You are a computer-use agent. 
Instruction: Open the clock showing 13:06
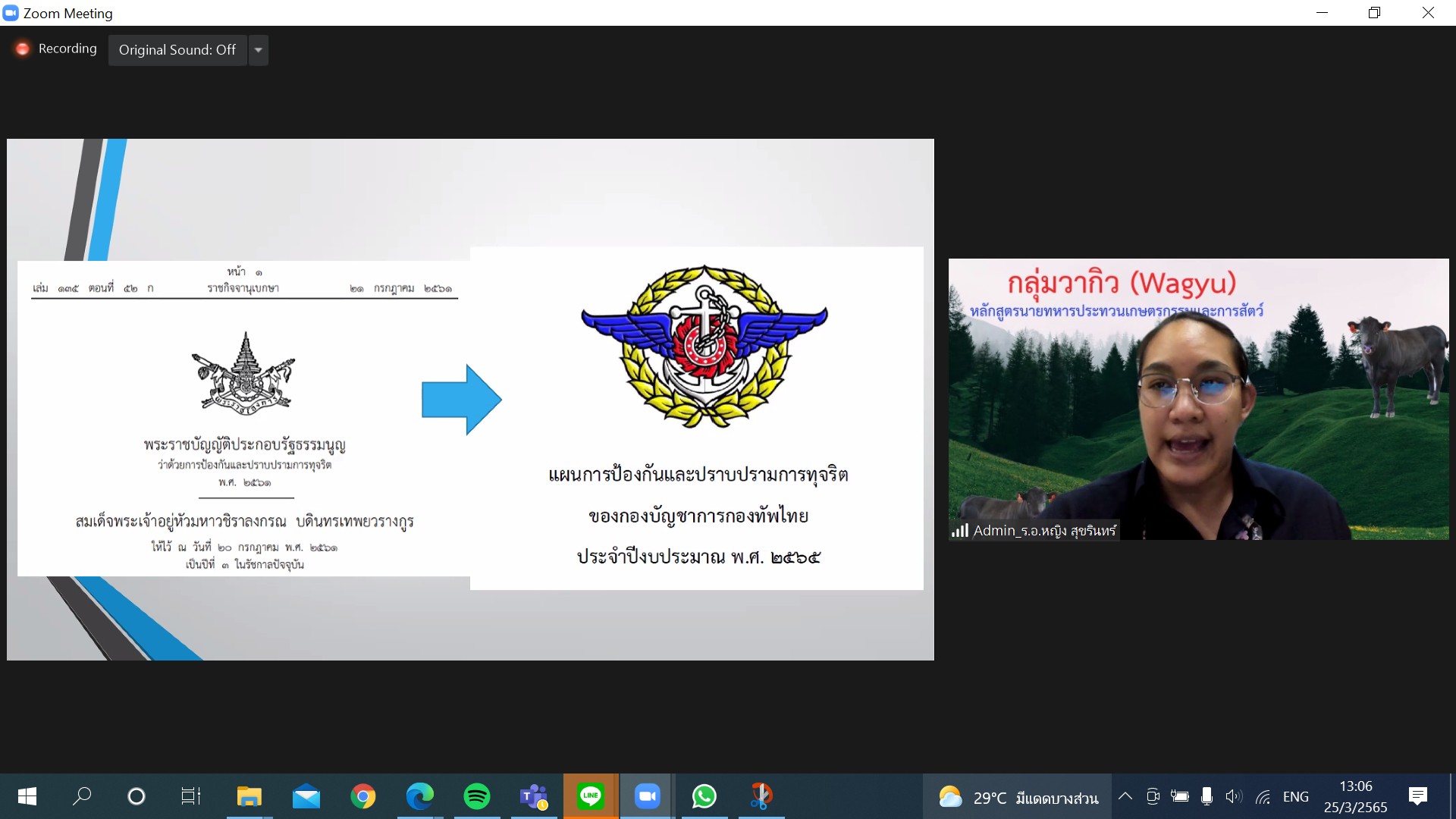[1356, 796]
